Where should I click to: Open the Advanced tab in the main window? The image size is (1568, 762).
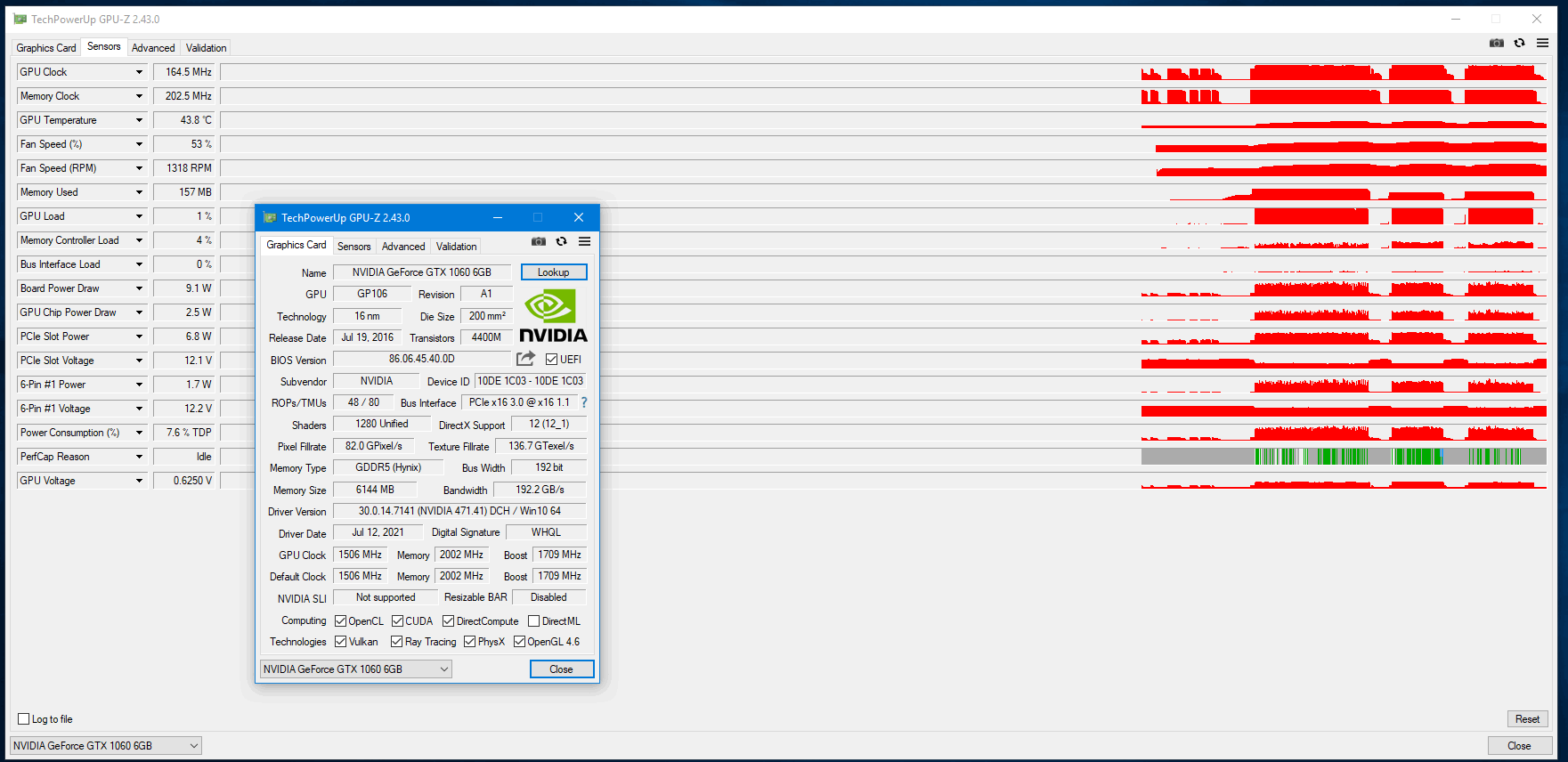153,48
